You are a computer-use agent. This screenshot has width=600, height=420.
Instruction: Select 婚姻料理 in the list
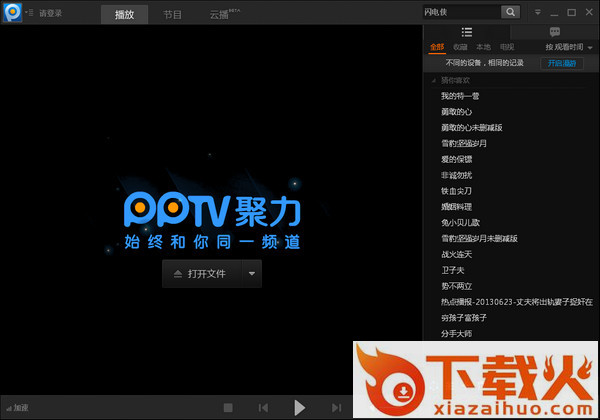[457, 207]
